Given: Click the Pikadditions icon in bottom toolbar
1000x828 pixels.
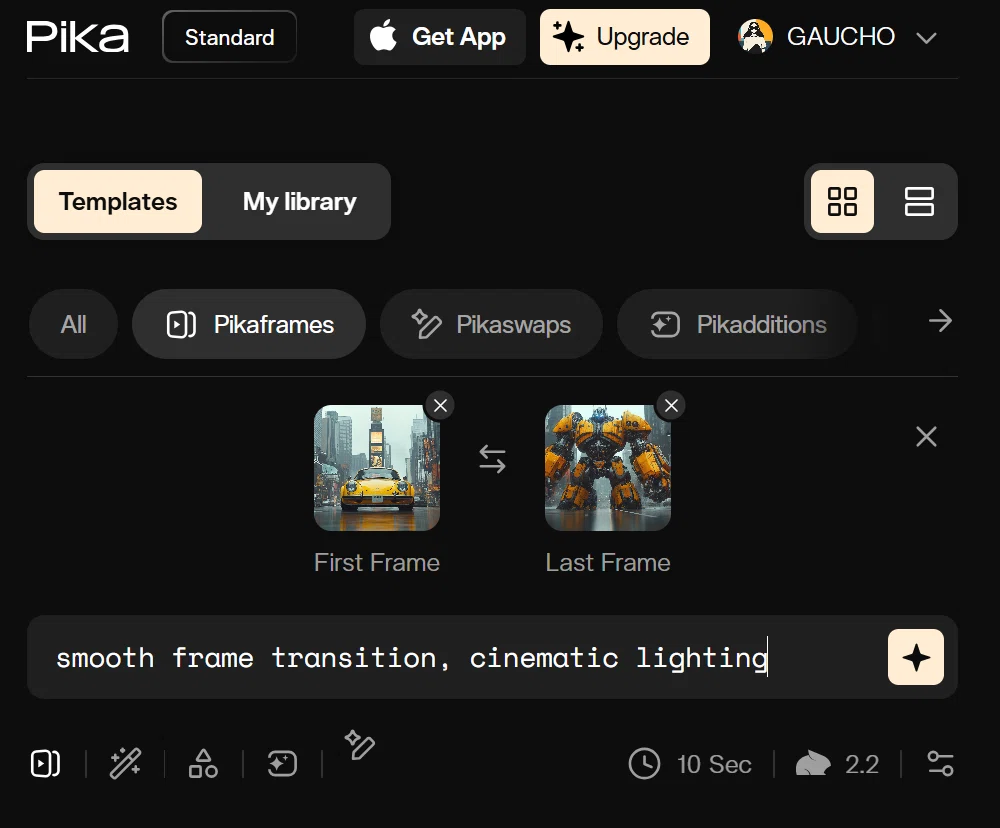Looking at the screenshot, I should pos(283,764).
